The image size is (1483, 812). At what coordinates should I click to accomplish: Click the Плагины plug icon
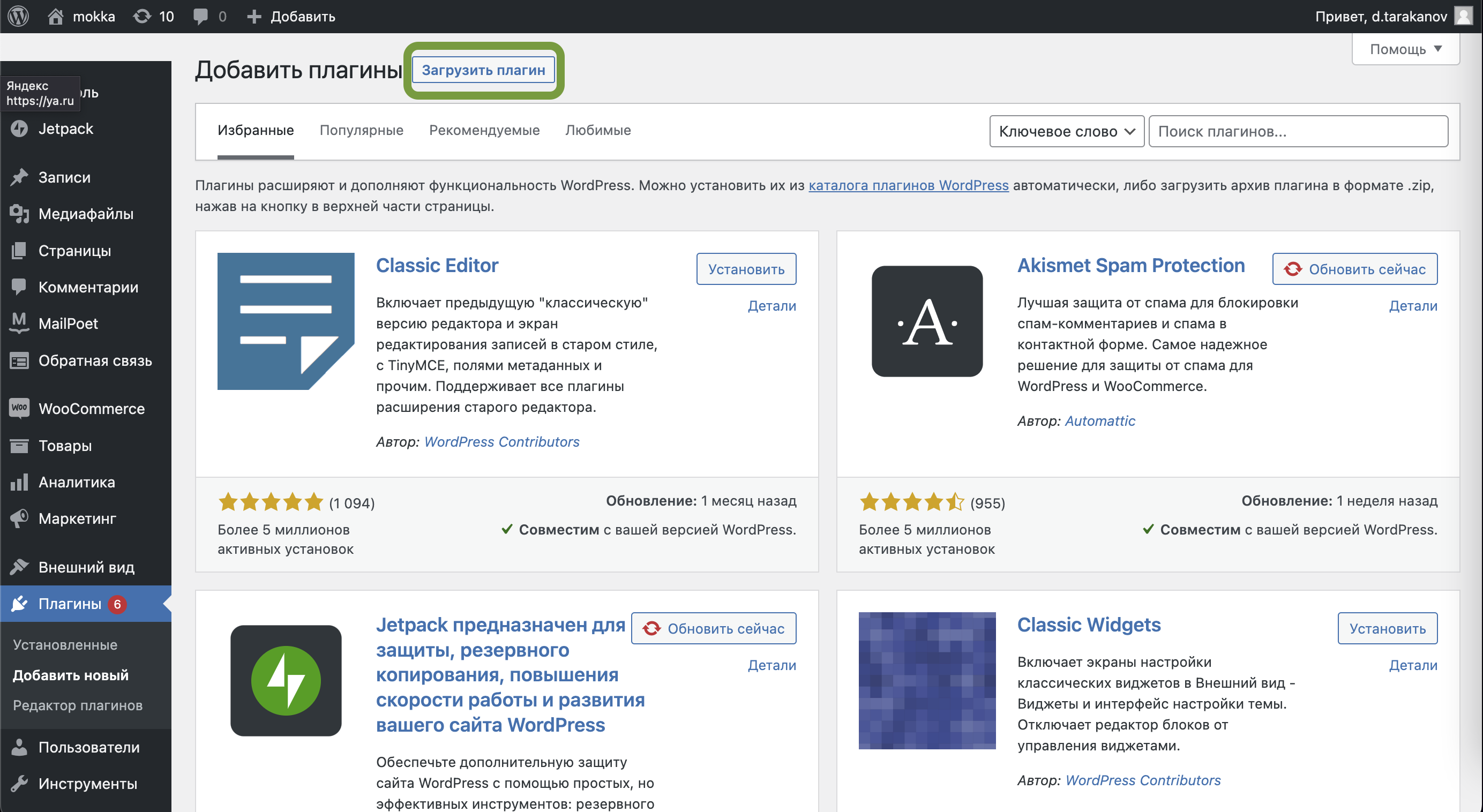19,604
